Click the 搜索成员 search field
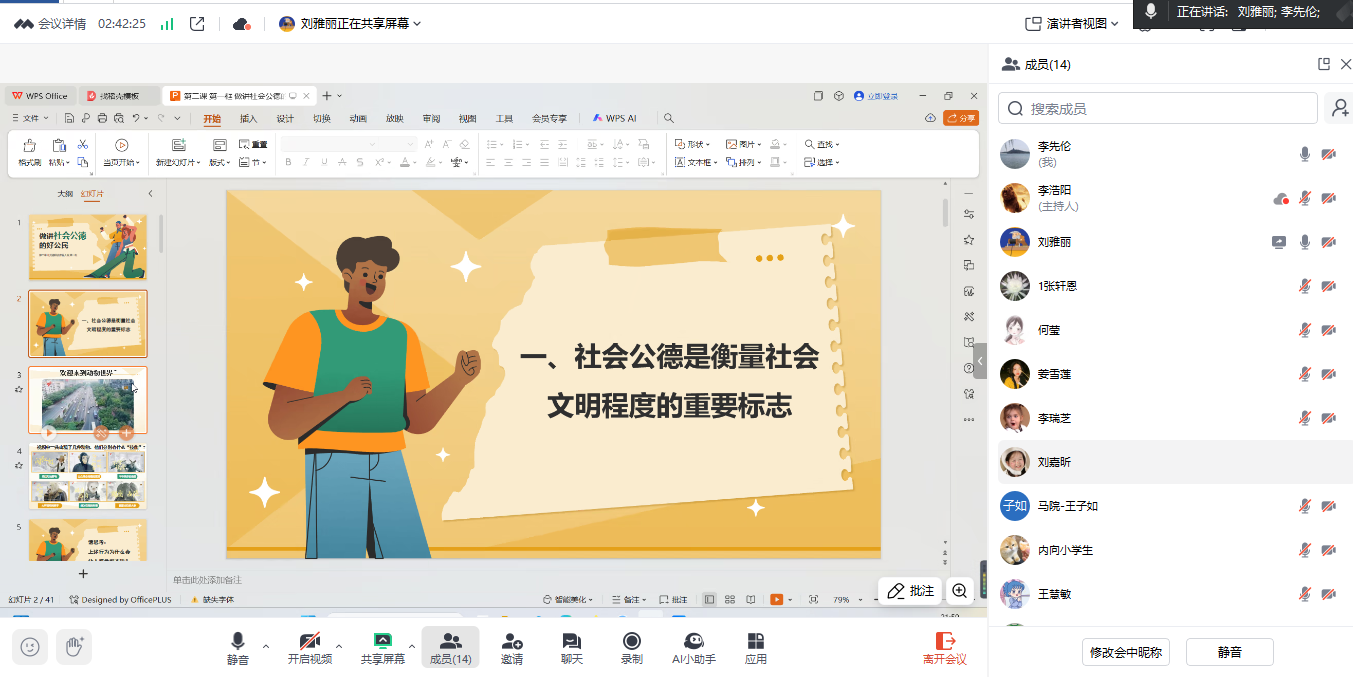The height and width of the screenshot is (677, 1353). point(1158,108)
